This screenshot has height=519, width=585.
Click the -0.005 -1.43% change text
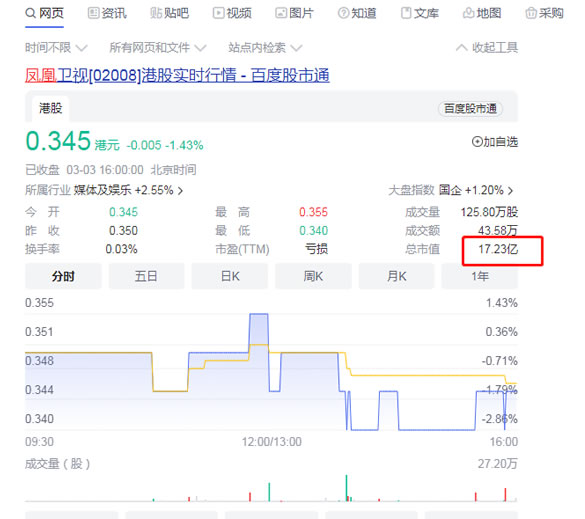[165, 145]
